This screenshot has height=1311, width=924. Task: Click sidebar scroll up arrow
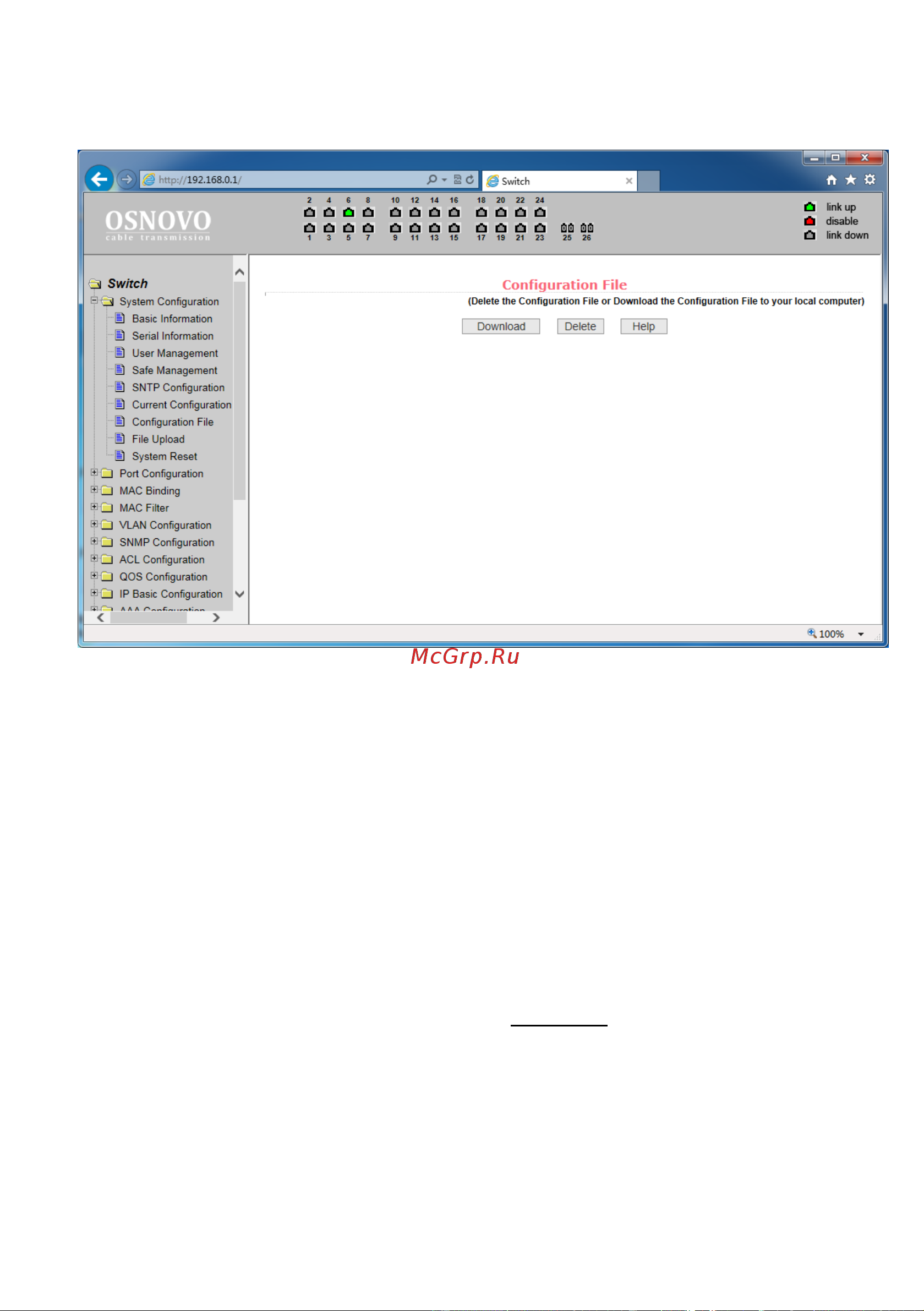(x=240, y=272)
